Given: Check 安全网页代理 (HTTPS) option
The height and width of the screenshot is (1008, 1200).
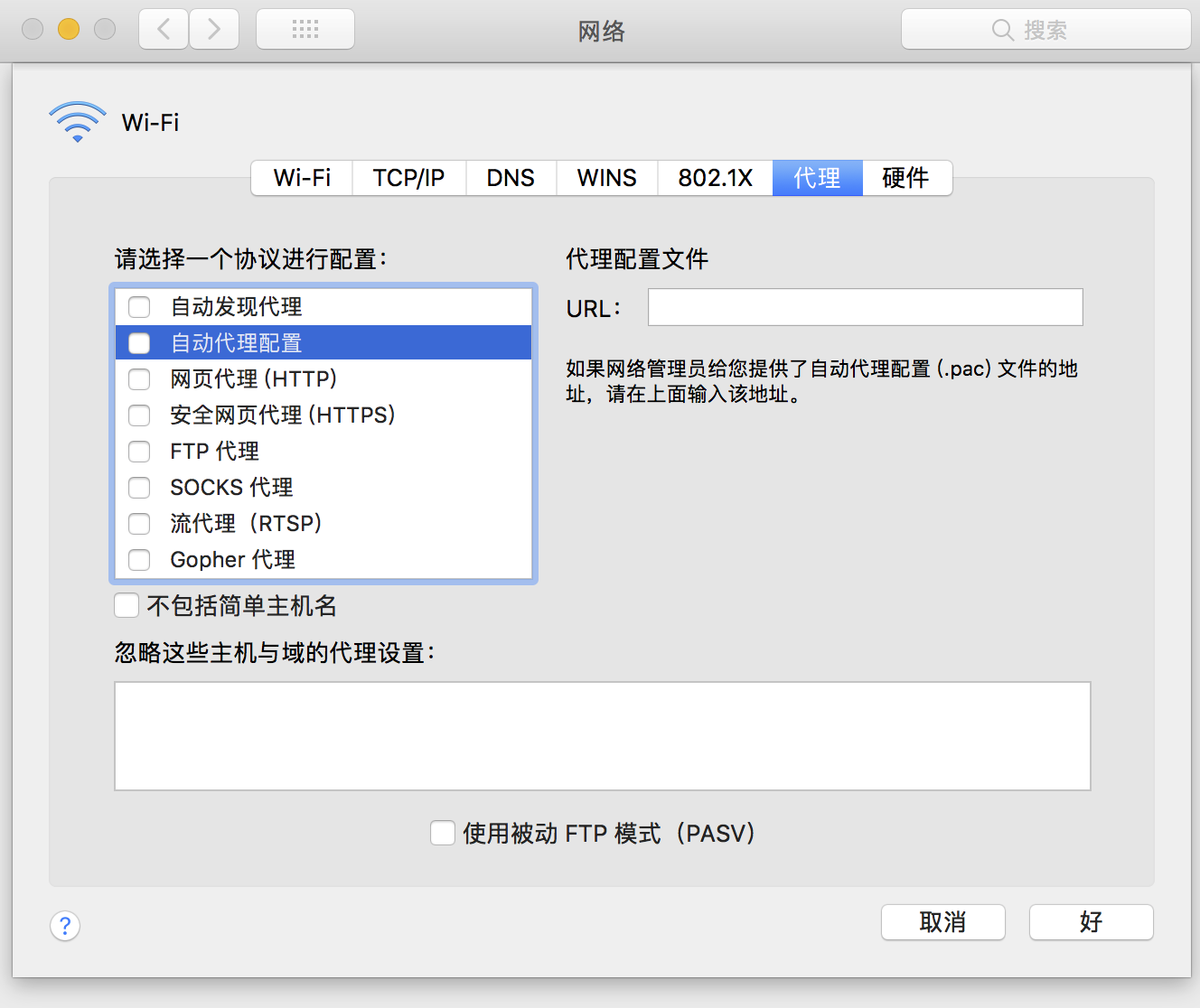Looking at the screenshot, I should pos(139,415).
